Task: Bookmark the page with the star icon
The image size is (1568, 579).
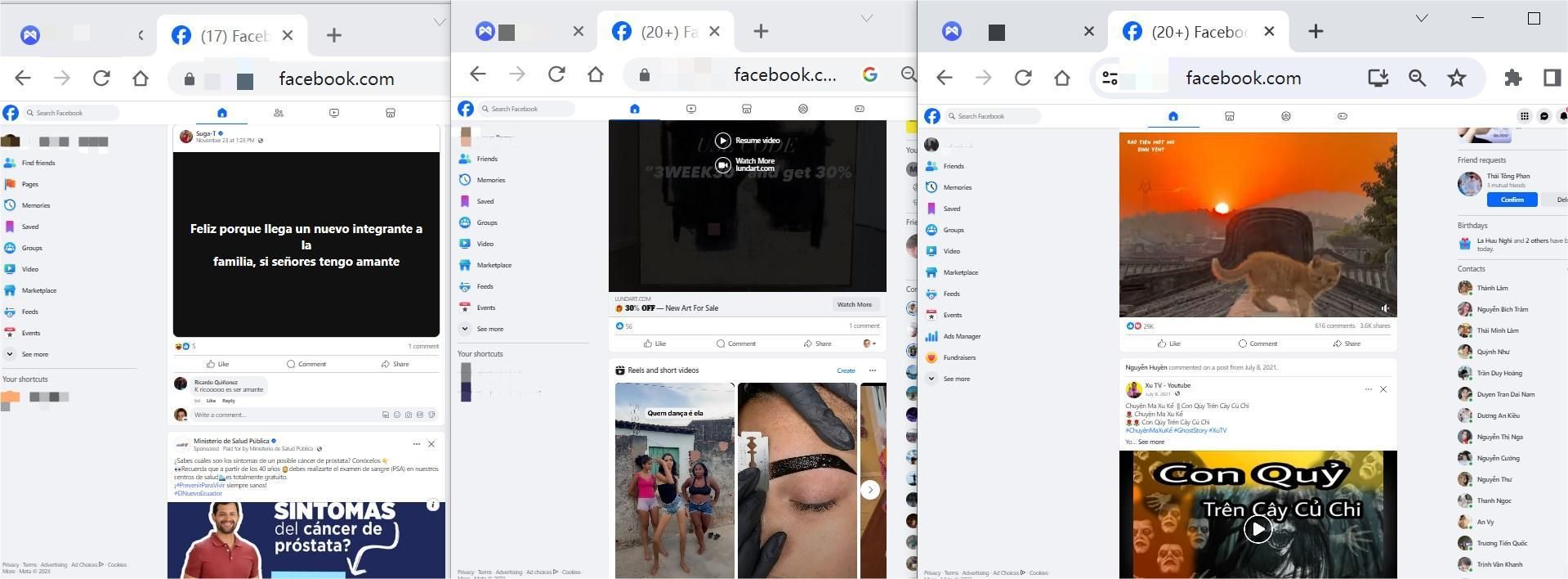Action: 1456,78
